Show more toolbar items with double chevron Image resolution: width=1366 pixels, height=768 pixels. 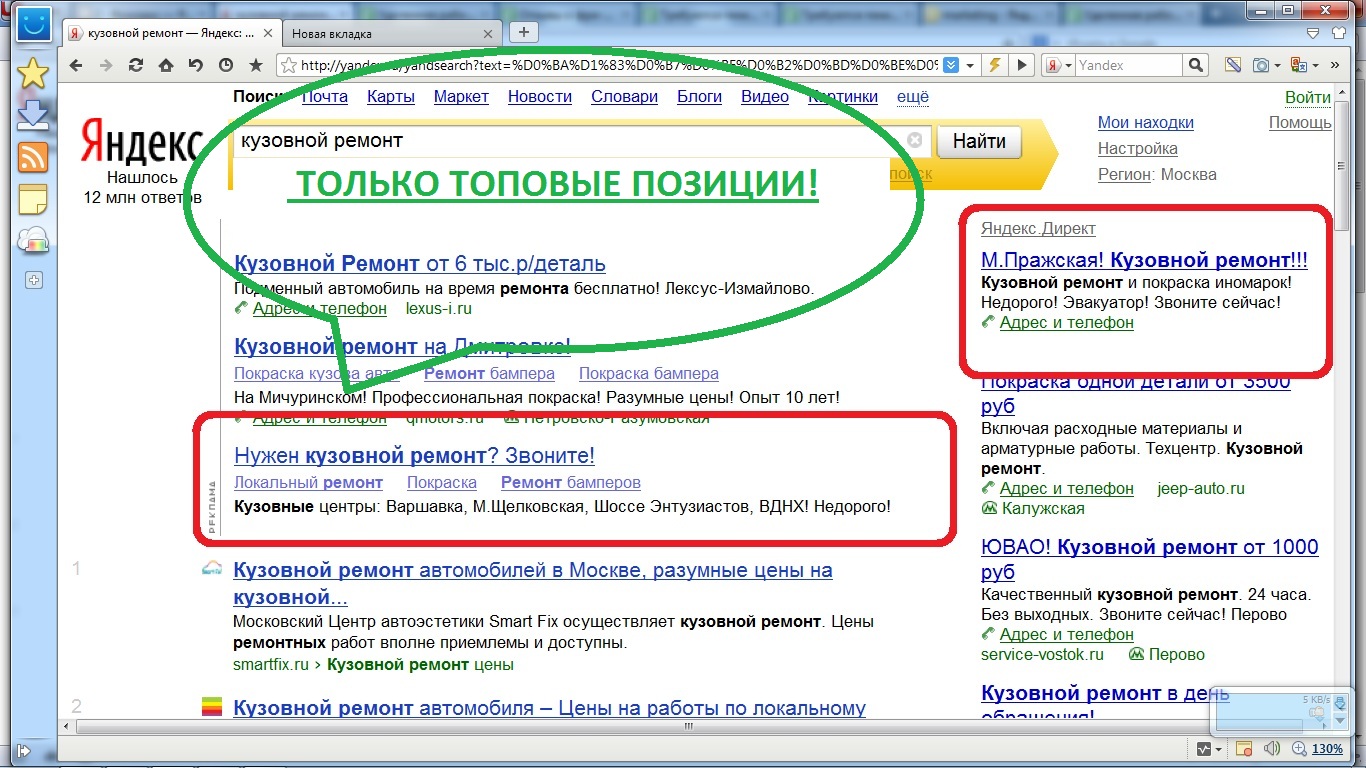(1337, 65)
